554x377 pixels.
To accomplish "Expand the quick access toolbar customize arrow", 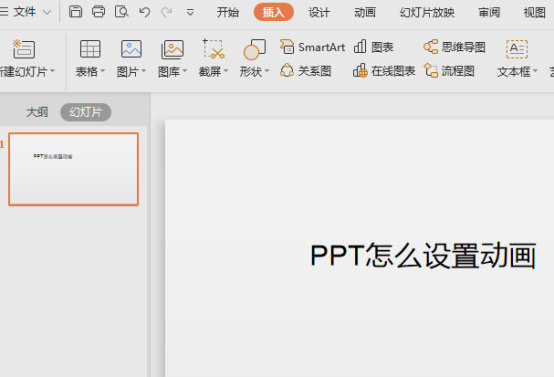I will (x=190, y=13).
